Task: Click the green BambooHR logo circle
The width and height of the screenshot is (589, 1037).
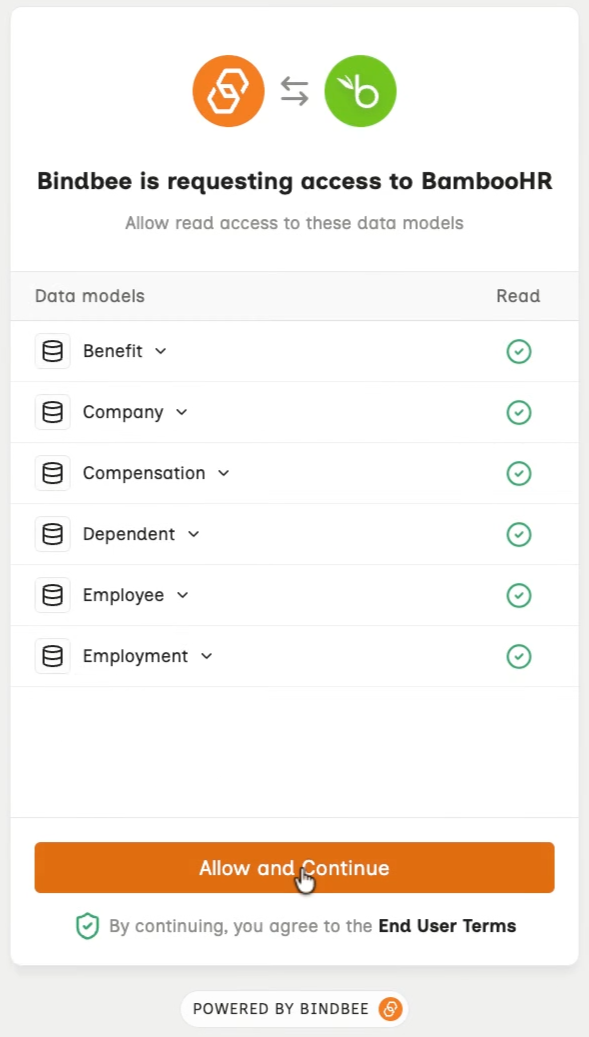Action: [360, 91]
